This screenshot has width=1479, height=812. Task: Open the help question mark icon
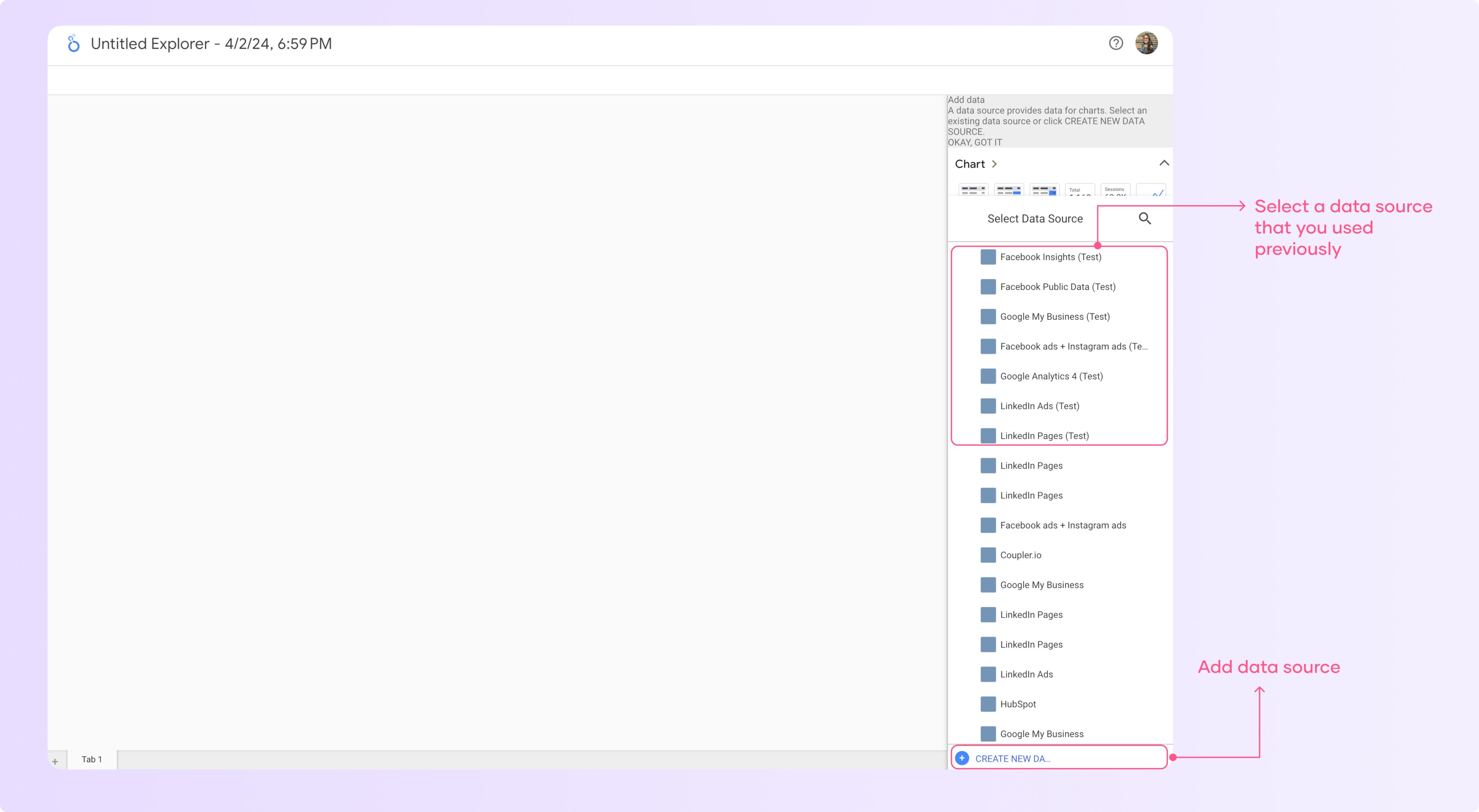(1115, 43)
